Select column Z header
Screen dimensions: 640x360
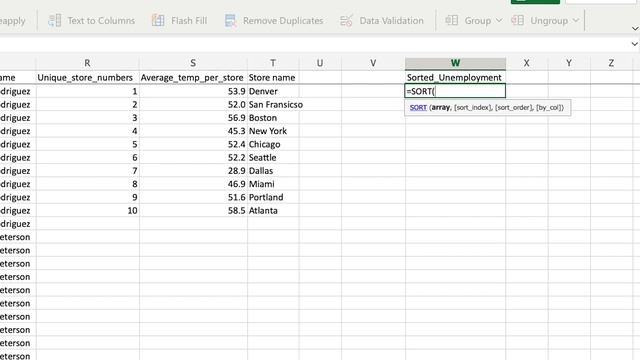pos(611,63)
